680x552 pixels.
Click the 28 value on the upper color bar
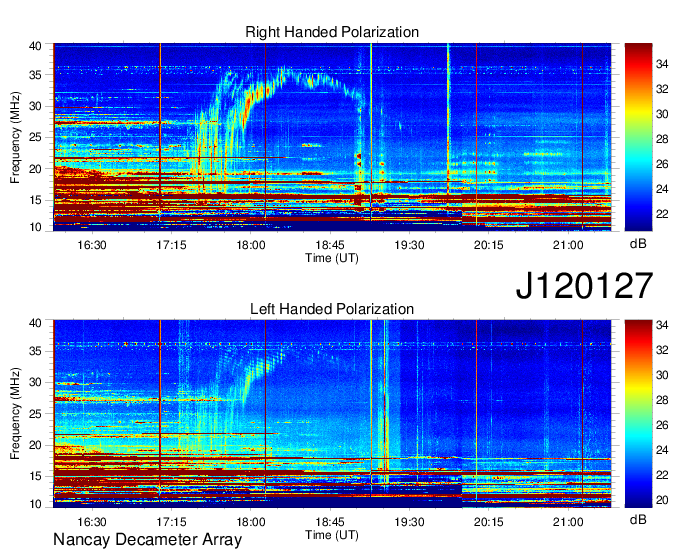tap(662, 139)
